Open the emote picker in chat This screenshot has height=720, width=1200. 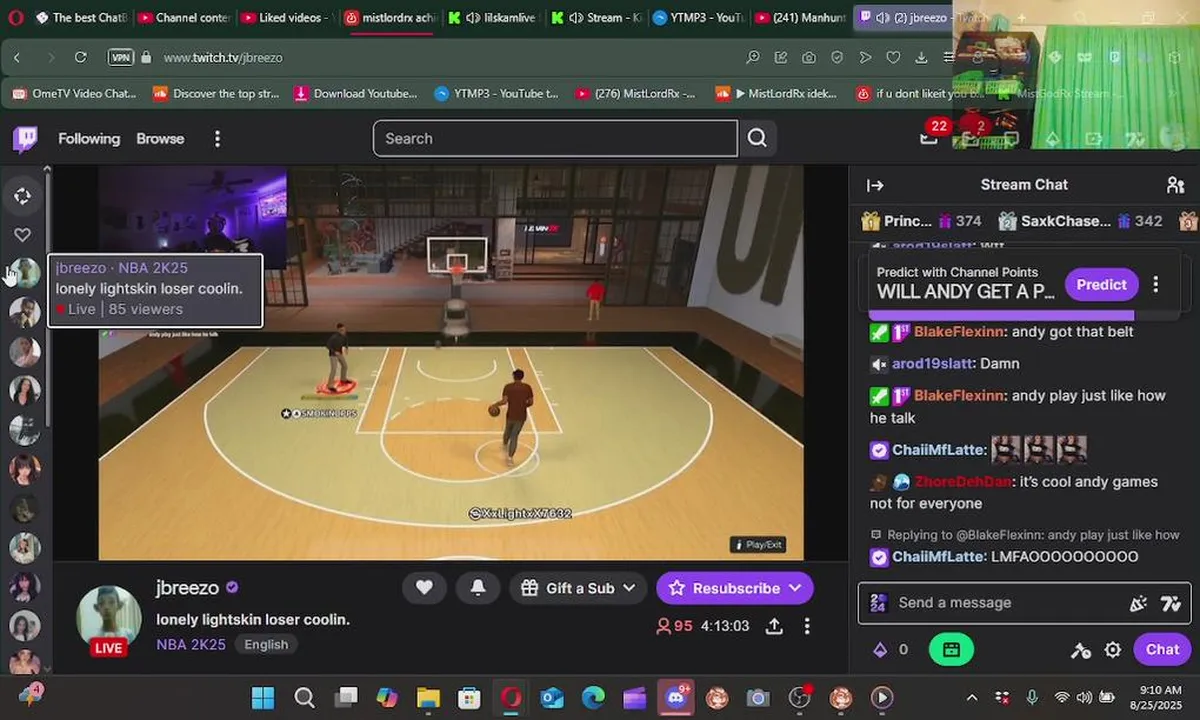tap(1138, 603)
